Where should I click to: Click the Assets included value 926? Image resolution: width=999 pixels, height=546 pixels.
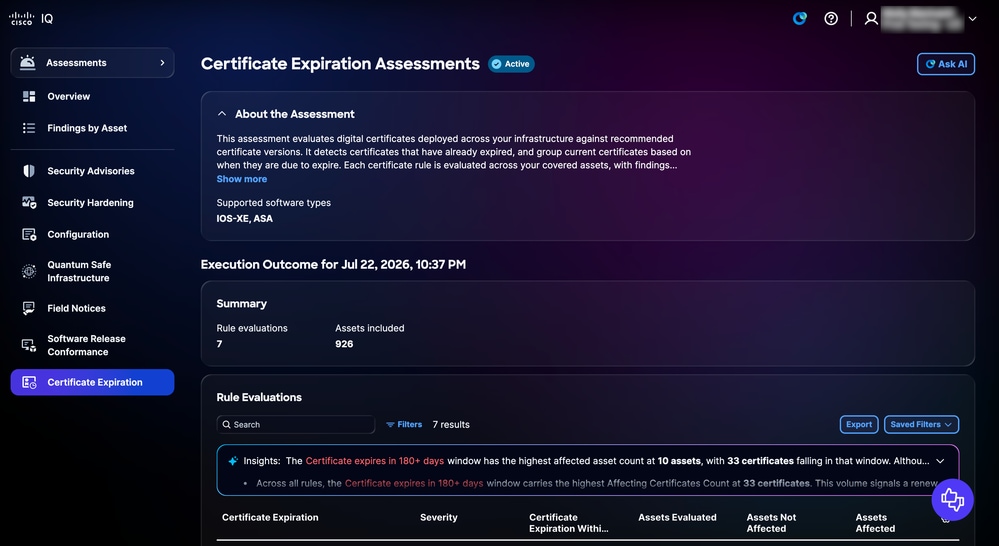point(344,344)
